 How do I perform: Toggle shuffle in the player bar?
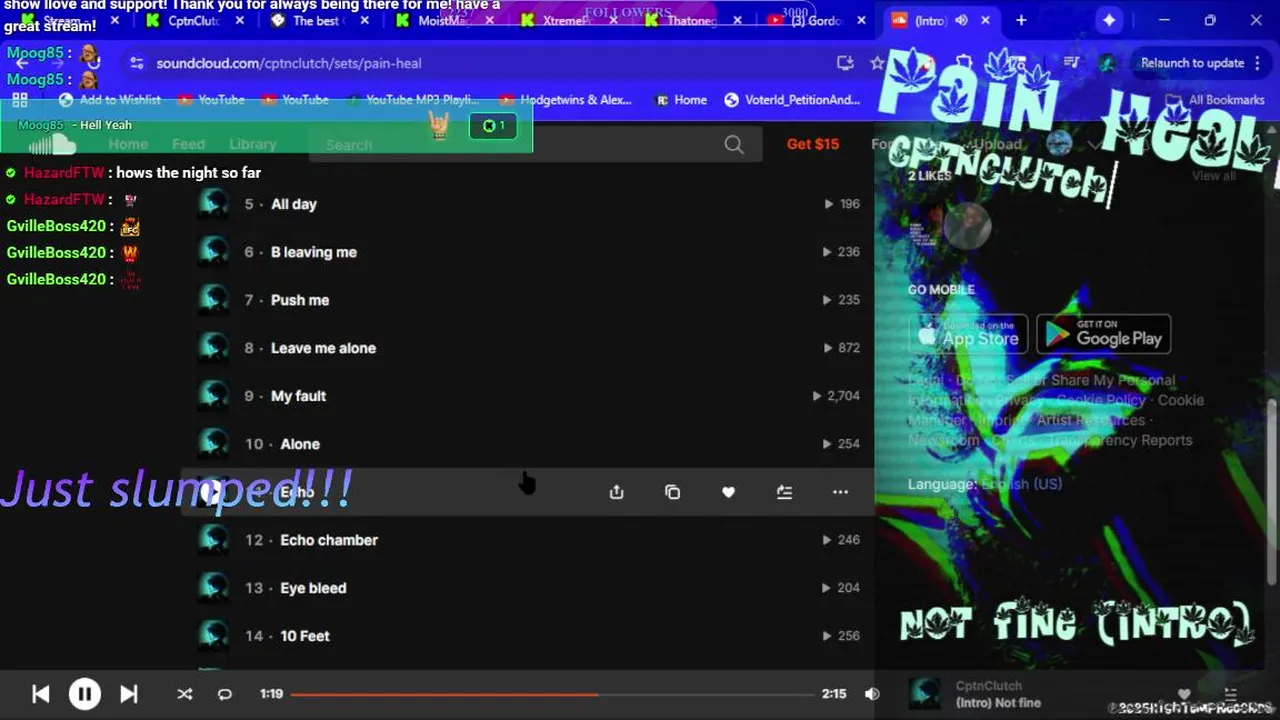click(185, 694)
